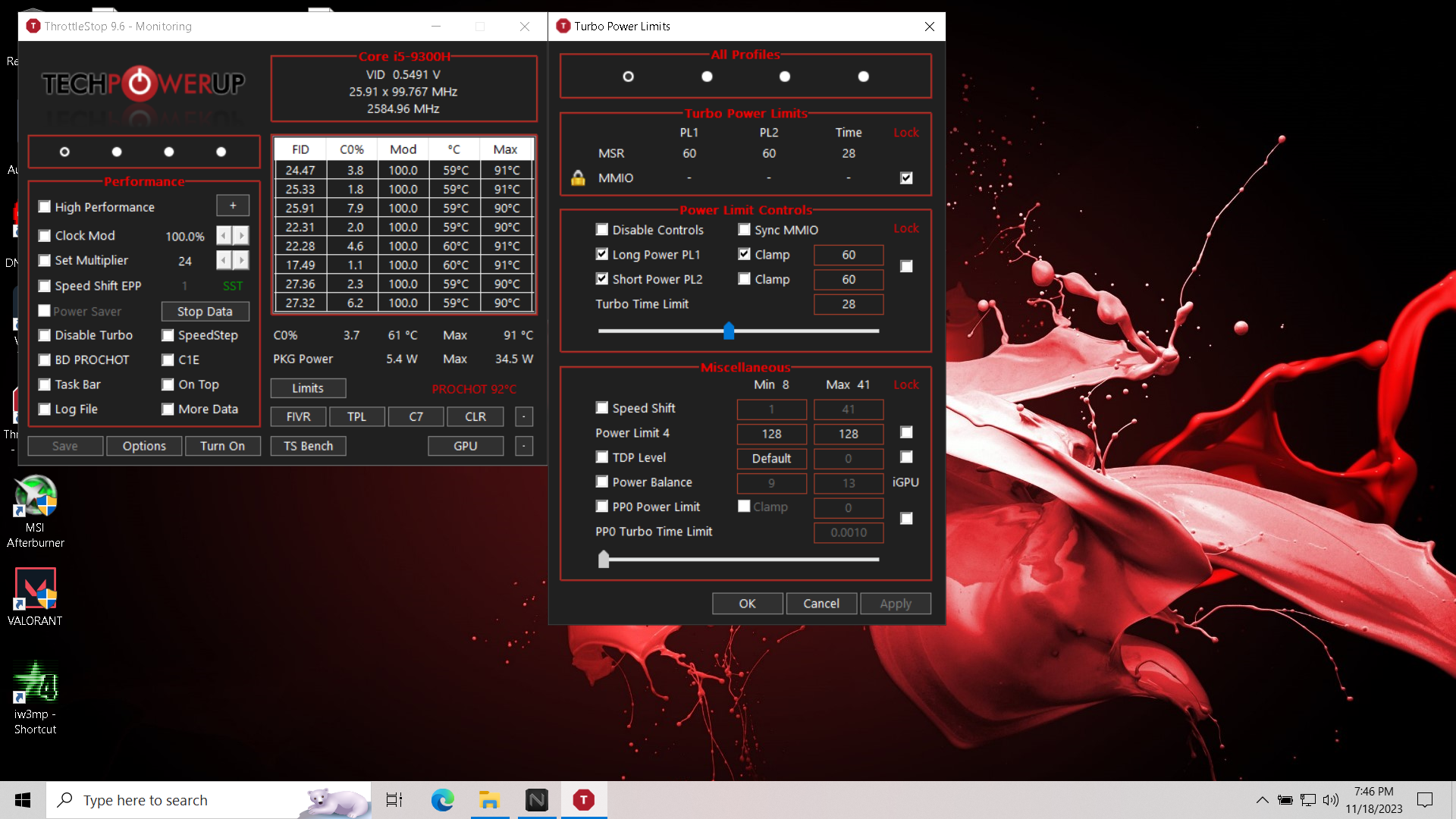
Task: Open Windows Start menu
Action: 23,800
